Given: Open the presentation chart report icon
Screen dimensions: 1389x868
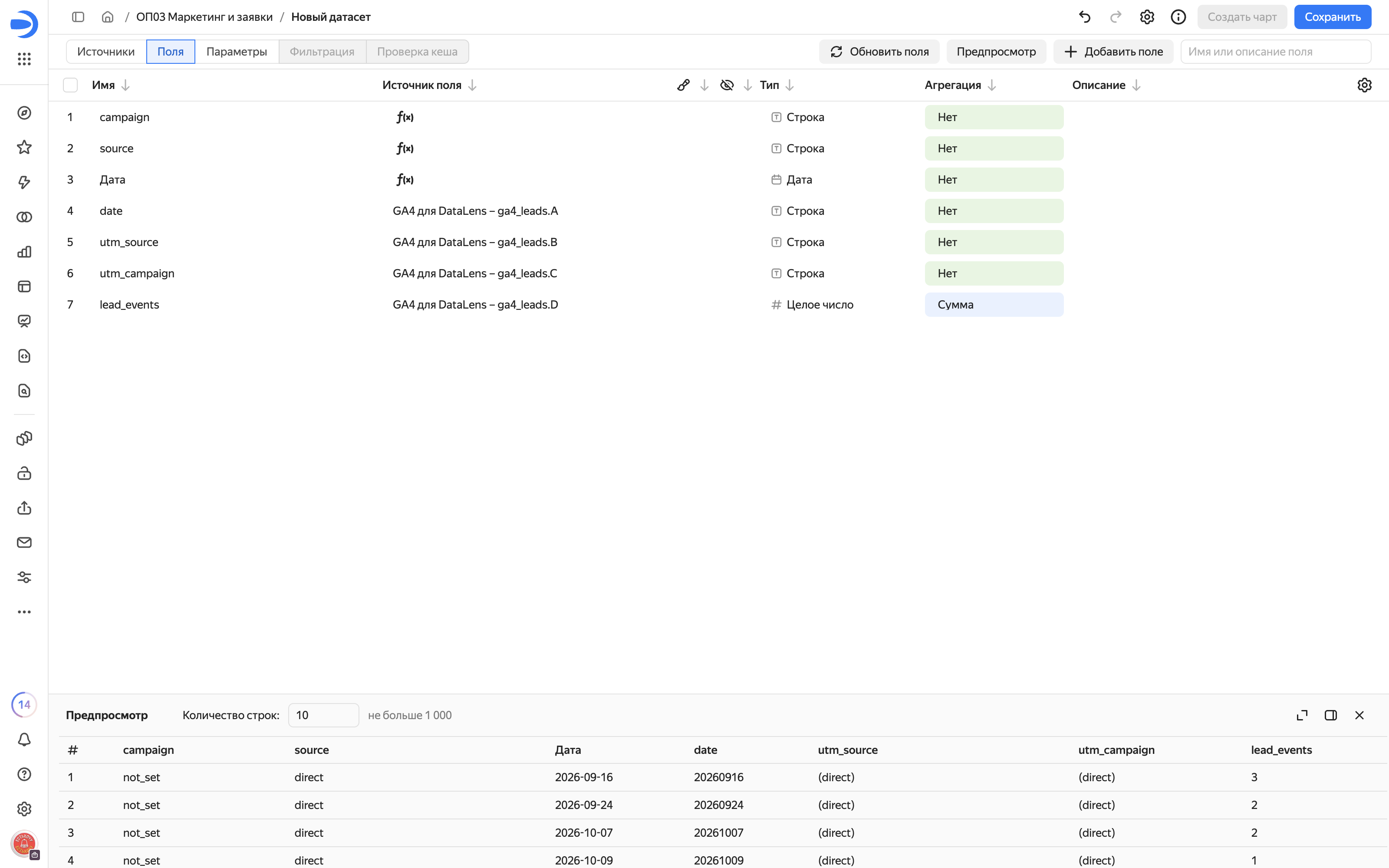Looking at the screenshot, I should tap(24, 322).
